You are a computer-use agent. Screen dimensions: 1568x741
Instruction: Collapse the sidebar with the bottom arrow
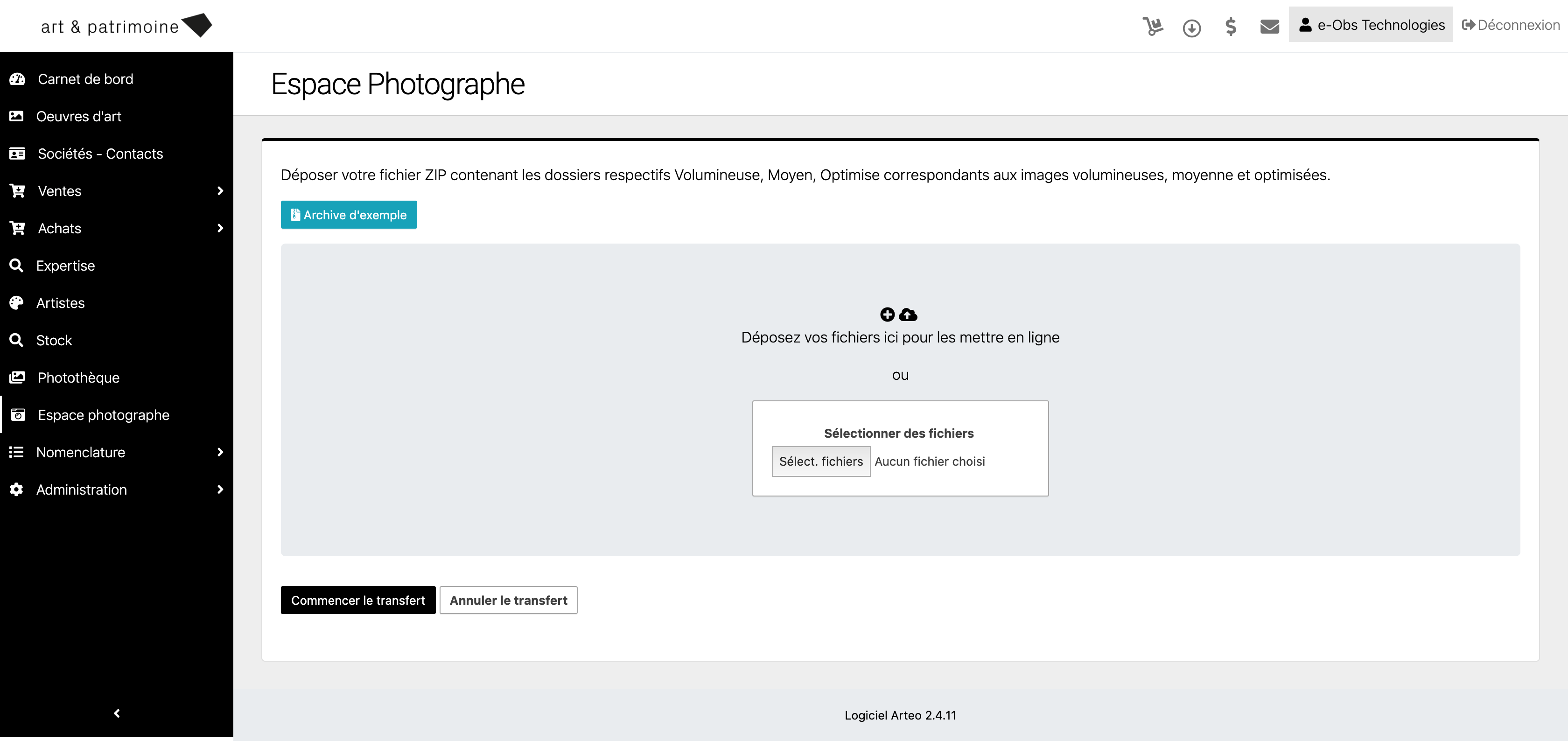coord(117,713)
